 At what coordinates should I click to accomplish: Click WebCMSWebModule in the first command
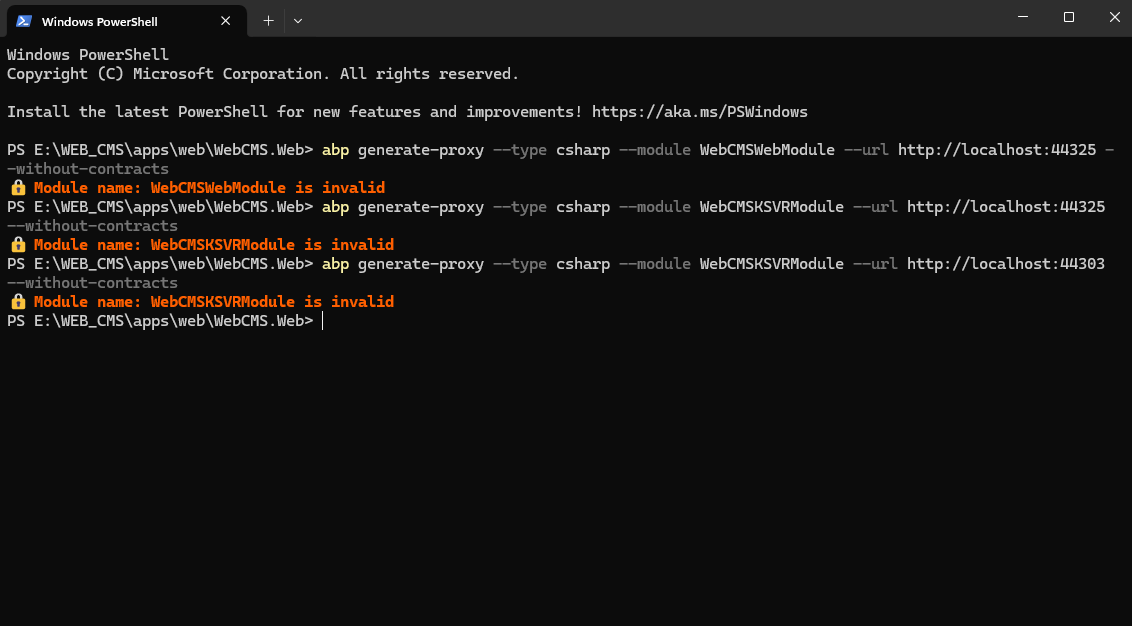coord(766,150)
